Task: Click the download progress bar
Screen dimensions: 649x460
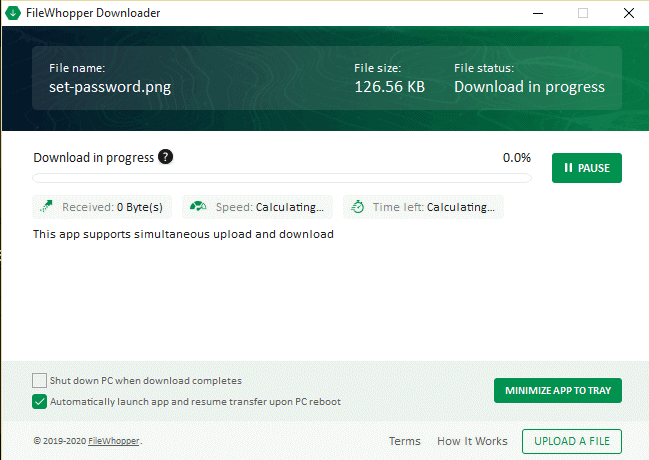Action: (x=282, y=178)
